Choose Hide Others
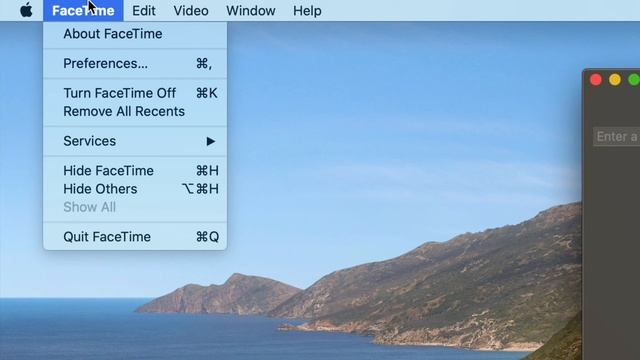Screen dimensions: 640x360 (135, 189)
